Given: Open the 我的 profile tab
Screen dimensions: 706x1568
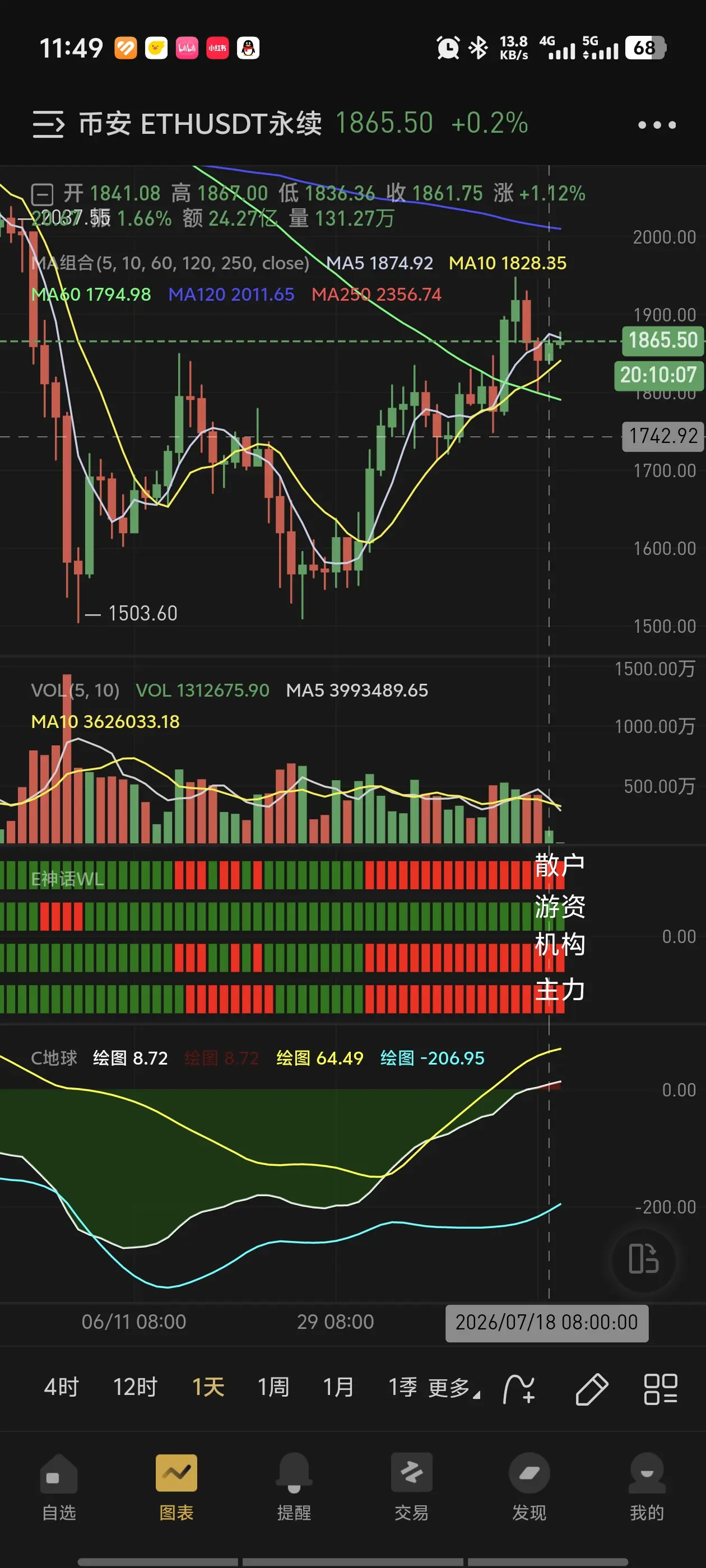Looking at the screenshot, I should (647, 1488).
